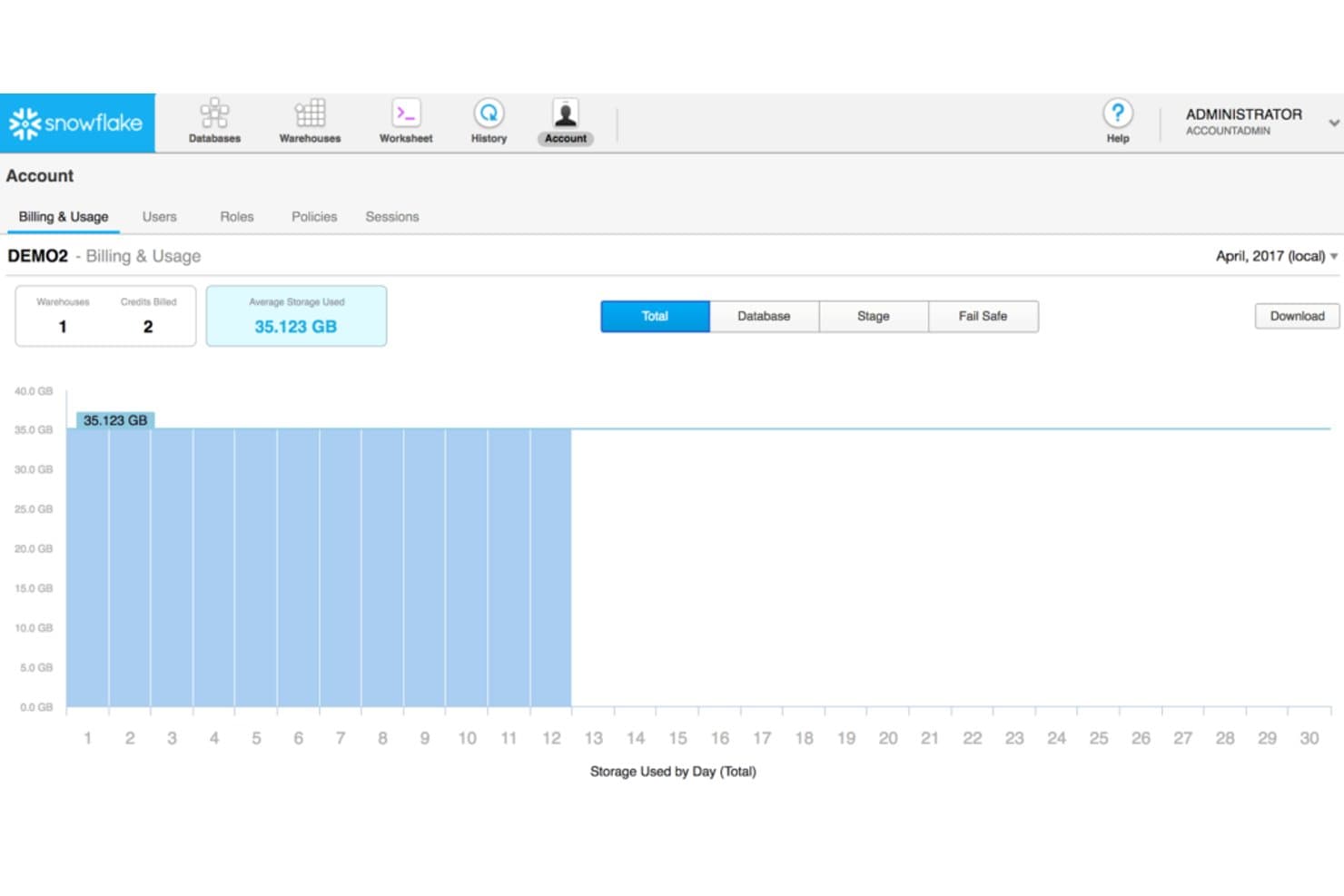
Task: Click the day 1 storage bar
Action: click(x=87, y=567)
